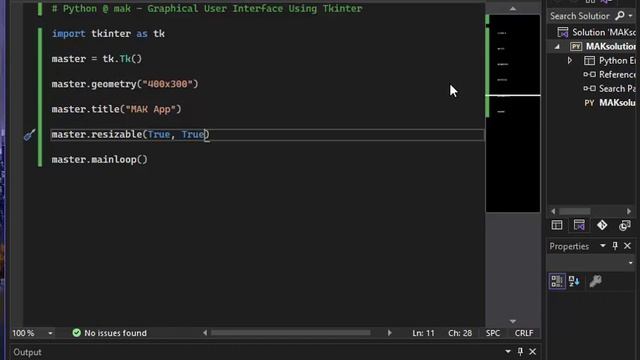Toggle Alphabetical sort in Properties
Screen dimensions: 640x360
pyautogui.click(x=574, y=281)
